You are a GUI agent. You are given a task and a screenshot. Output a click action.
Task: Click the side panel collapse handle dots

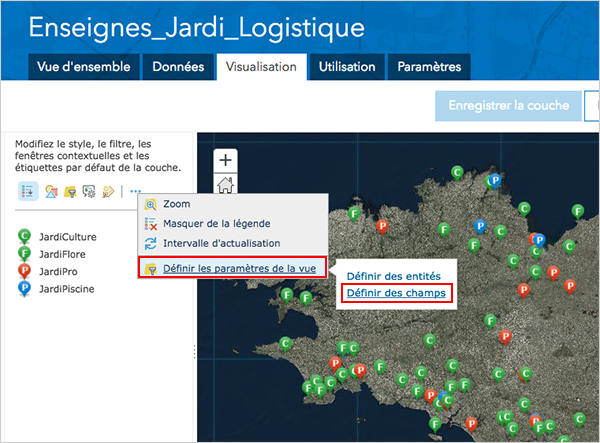pos(194,352)
